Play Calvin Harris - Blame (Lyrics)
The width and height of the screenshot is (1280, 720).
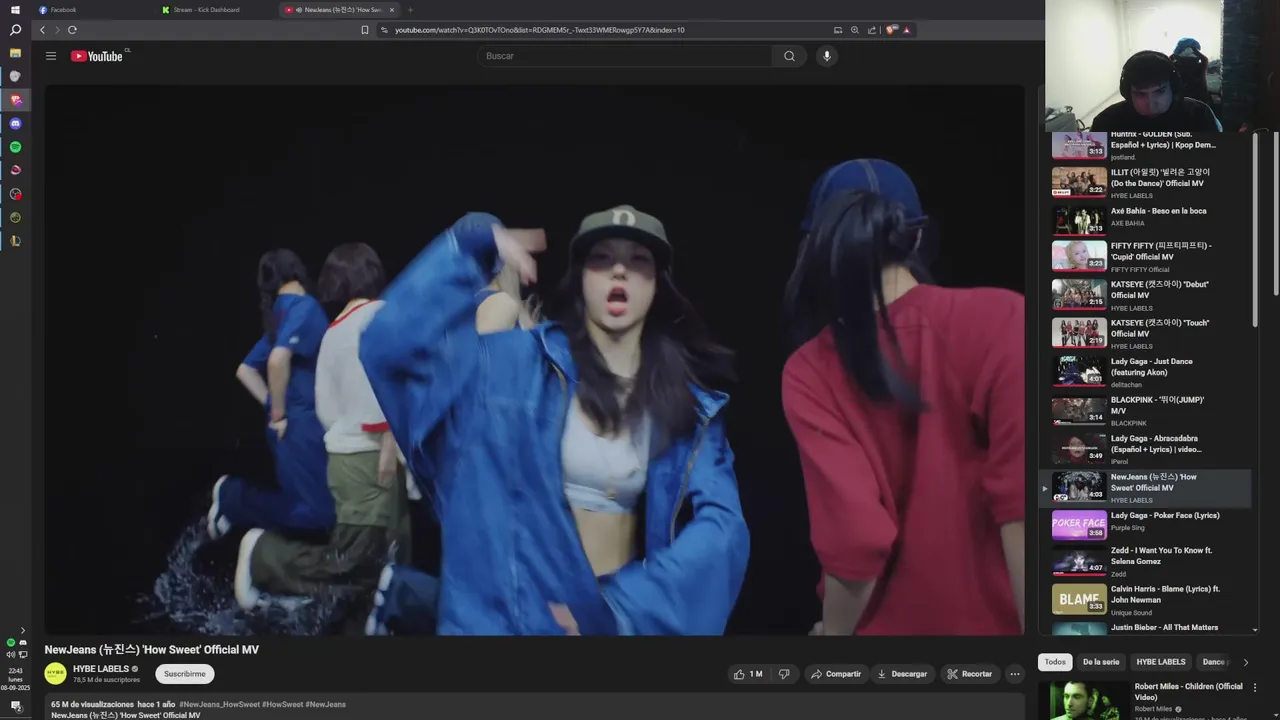click(1145, 600)
